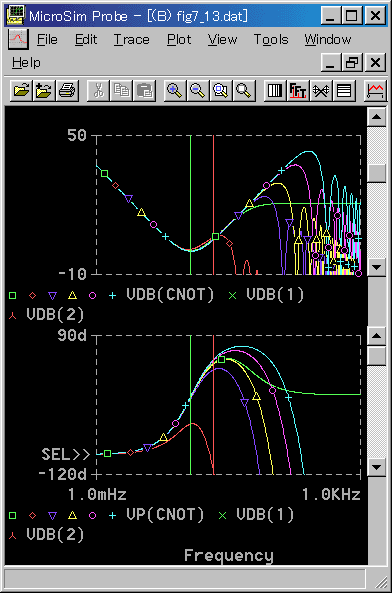
Task: Click magenta circle symbol in lower legend
Action: (x=92, y=515)
